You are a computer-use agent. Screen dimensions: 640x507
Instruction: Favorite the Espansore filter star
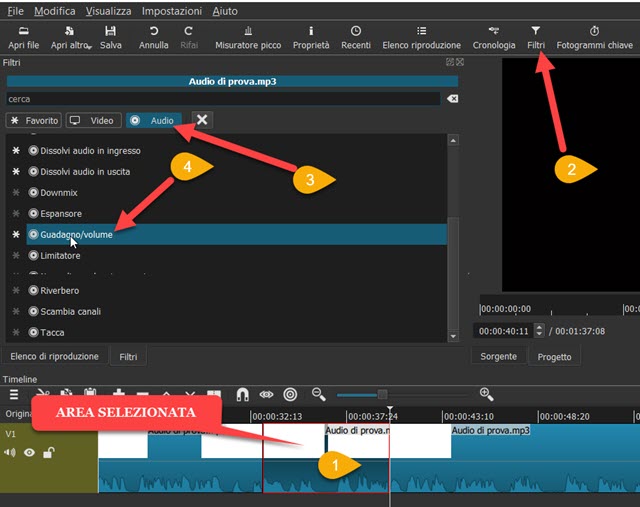(x=16, y=213)
